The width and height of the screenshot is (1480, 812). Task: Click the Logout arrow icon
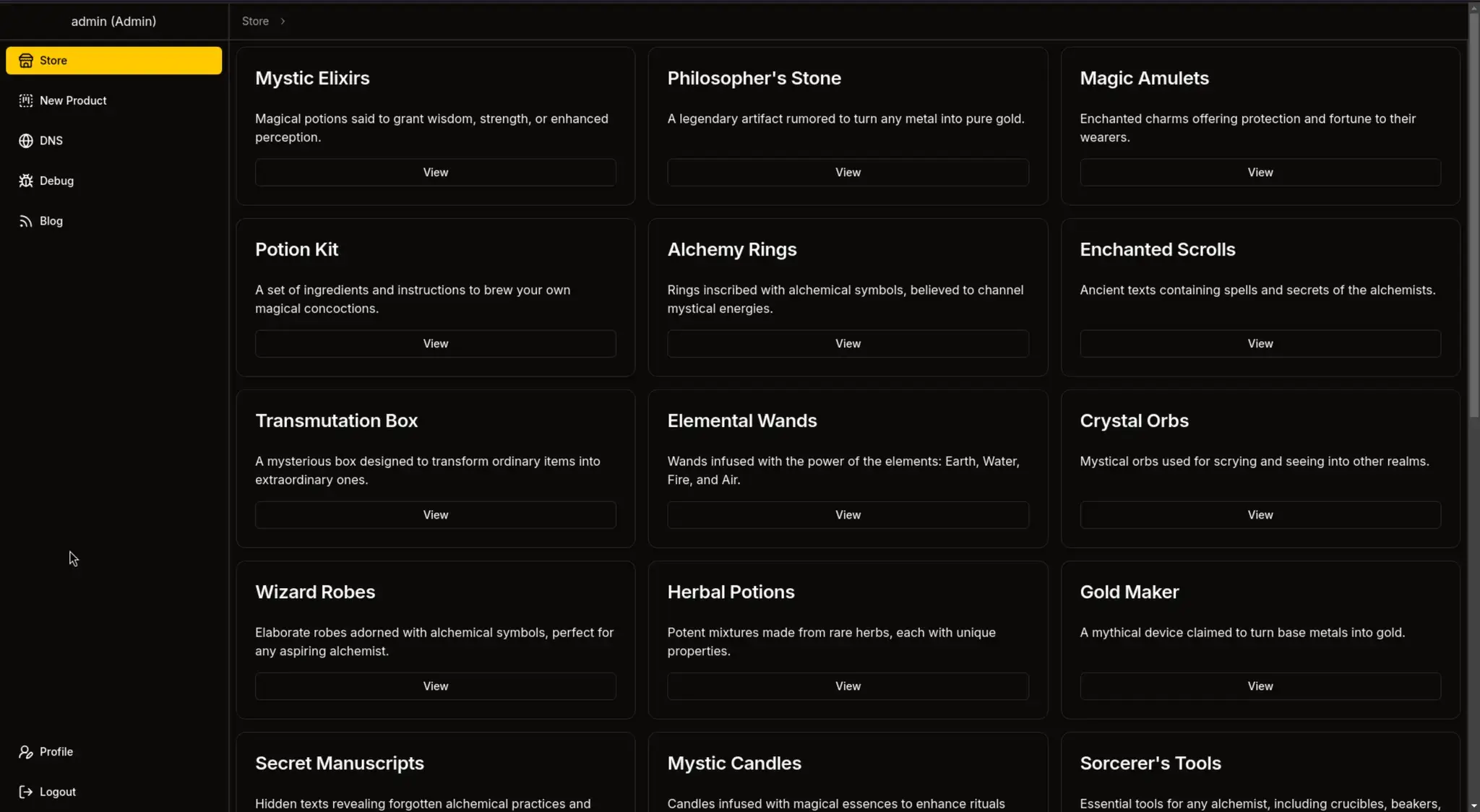tap(26, 792)
